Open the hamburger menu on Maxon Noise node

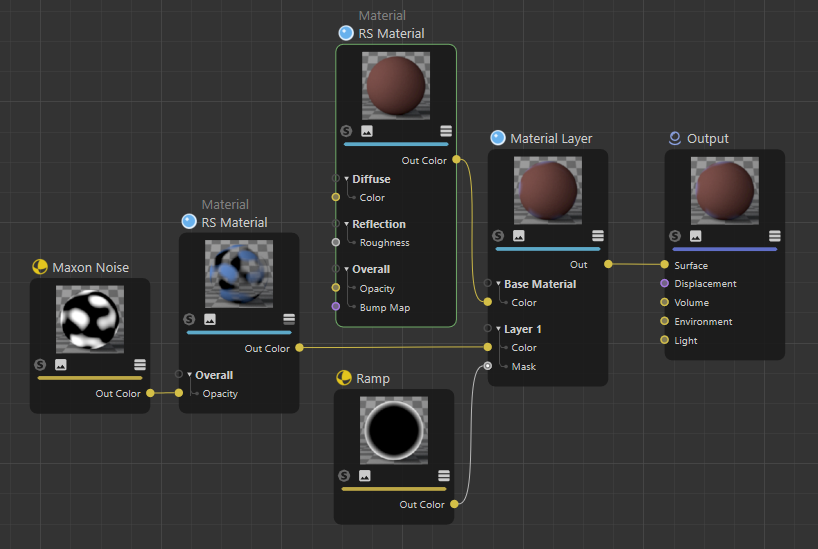tap(139, 365)
